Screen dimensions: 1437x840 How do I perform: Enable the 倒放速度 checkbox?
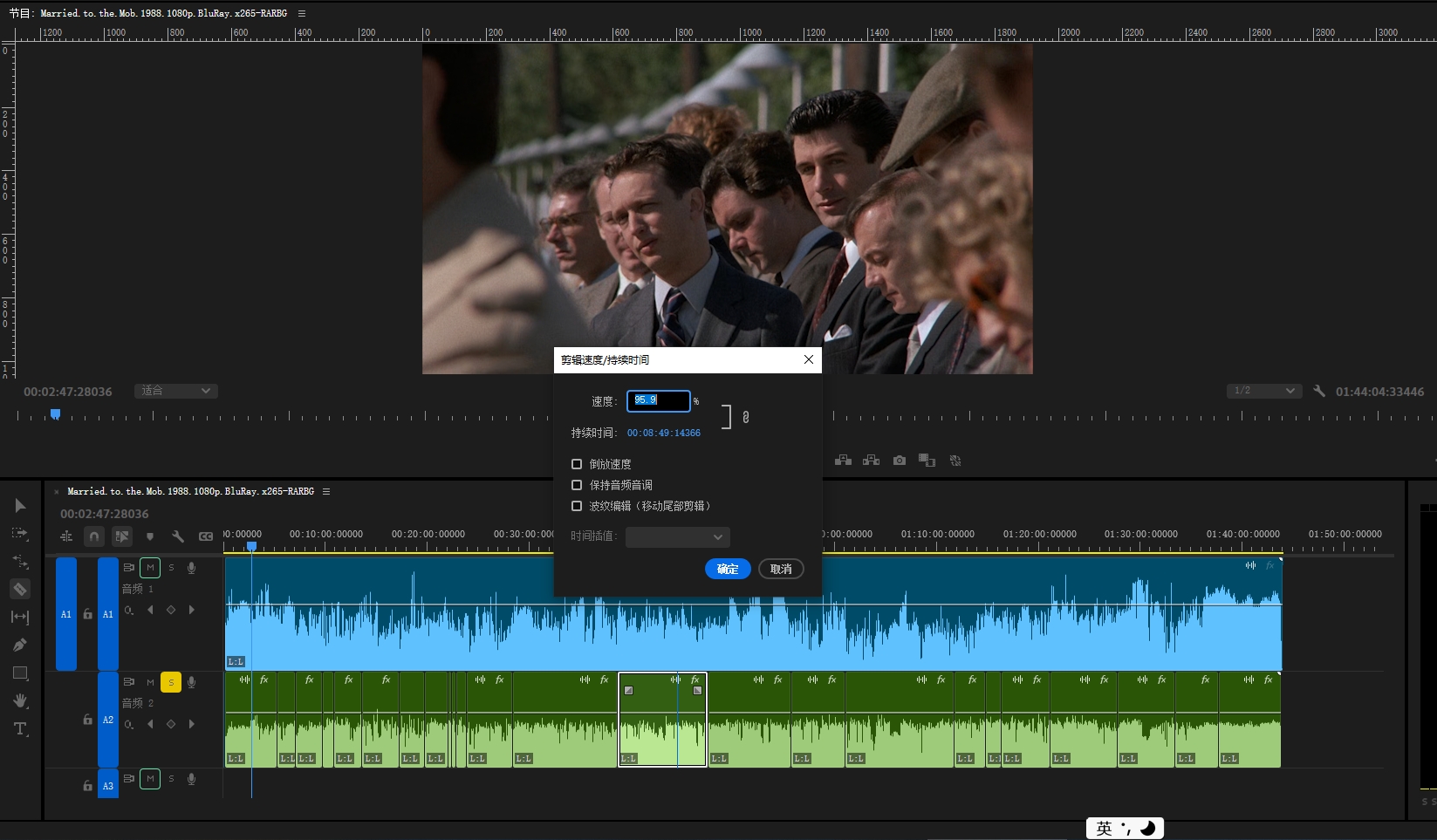click(x=577, y=464)
